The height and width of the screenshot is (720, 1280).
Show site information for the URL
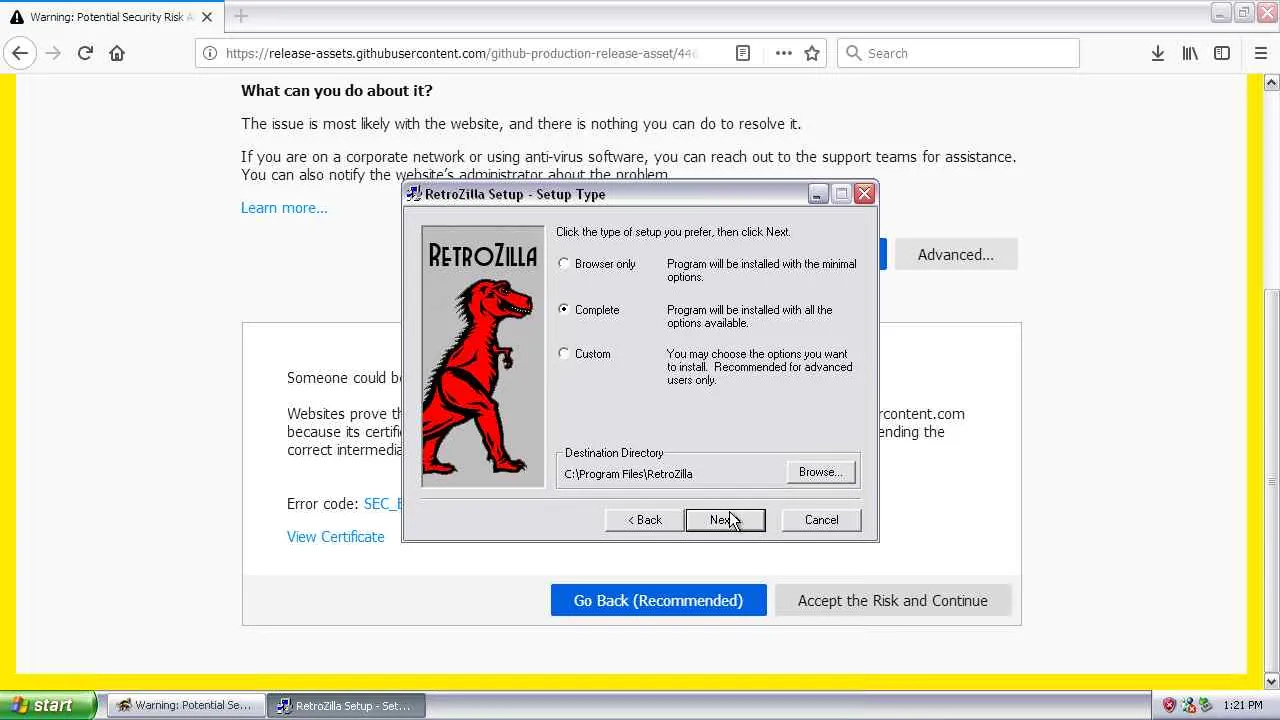point(210,53)
